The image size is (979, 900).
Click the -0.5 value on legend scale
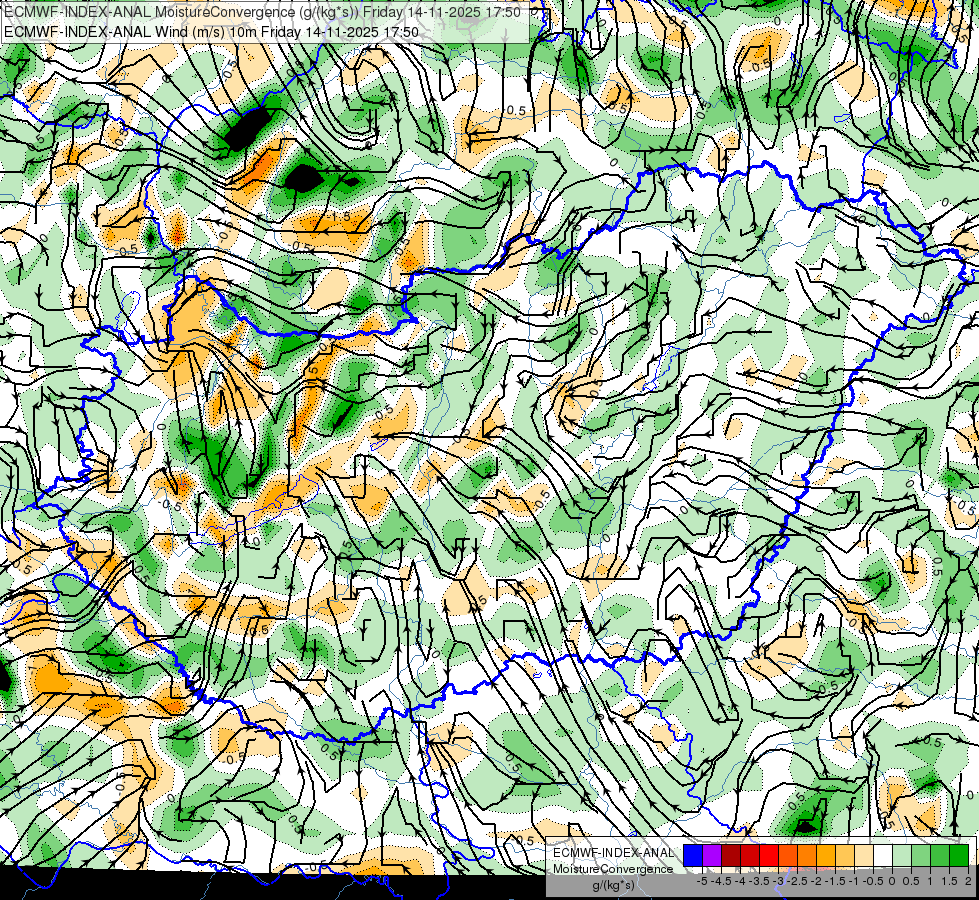click(873, 881)
